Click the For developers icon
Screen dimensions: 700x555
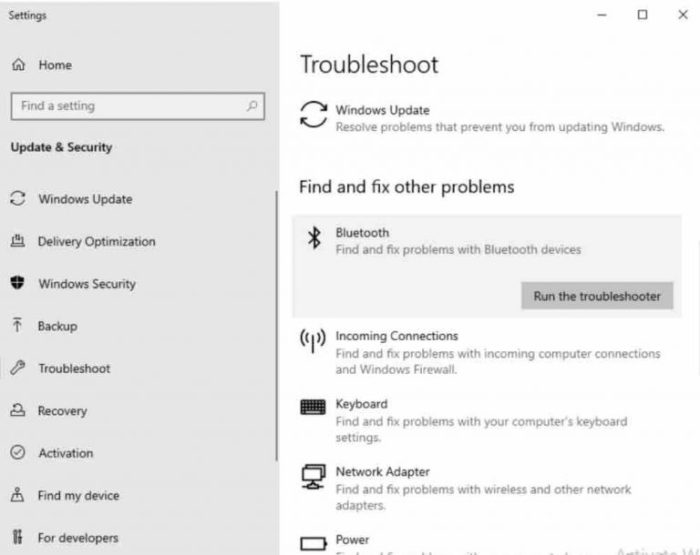click(17, 538)
